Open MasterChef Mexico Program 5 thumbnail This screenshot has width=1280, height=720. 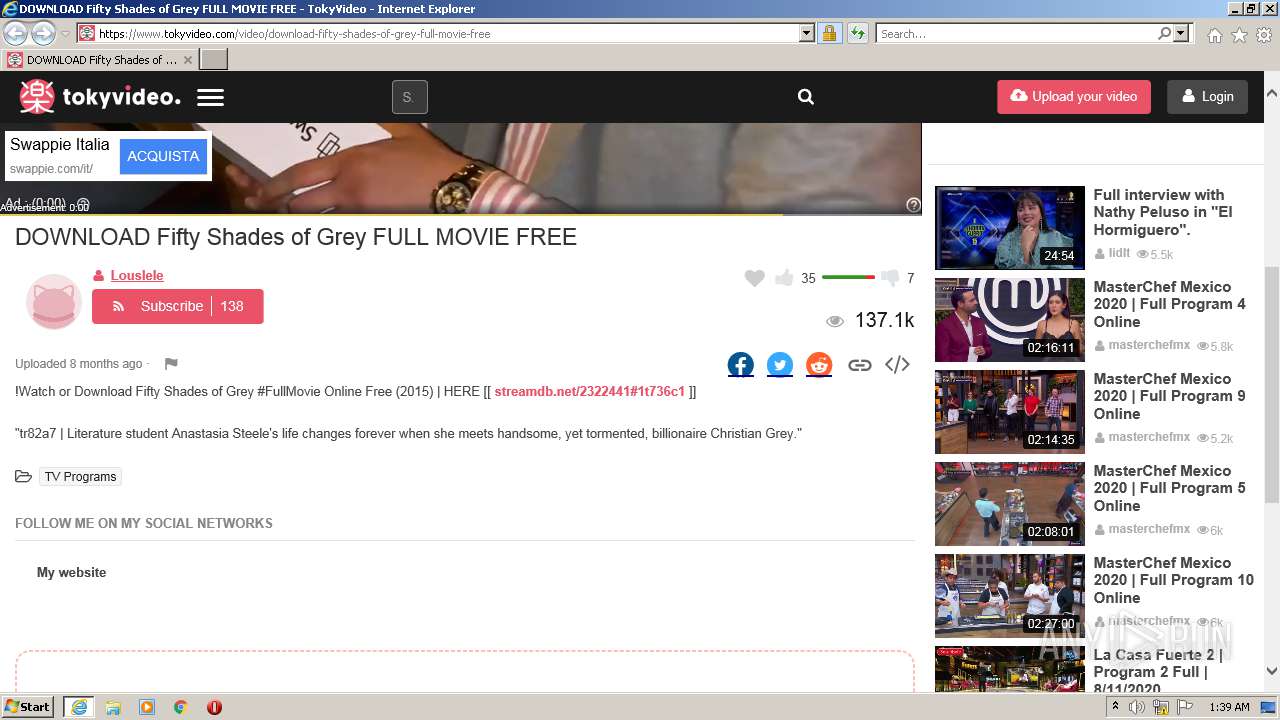[x=1010, y=504]
